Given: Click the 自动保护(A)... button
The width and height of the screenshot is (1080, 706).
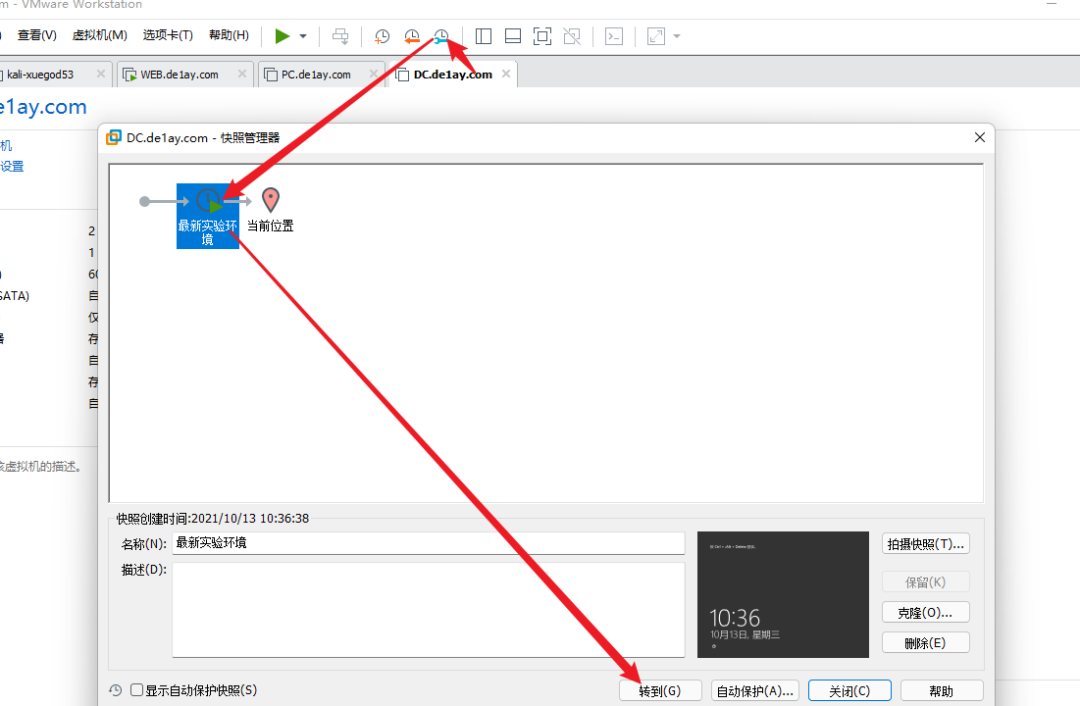Looking at the screenshot, I should pyautogui.click(x=755, y=691).
